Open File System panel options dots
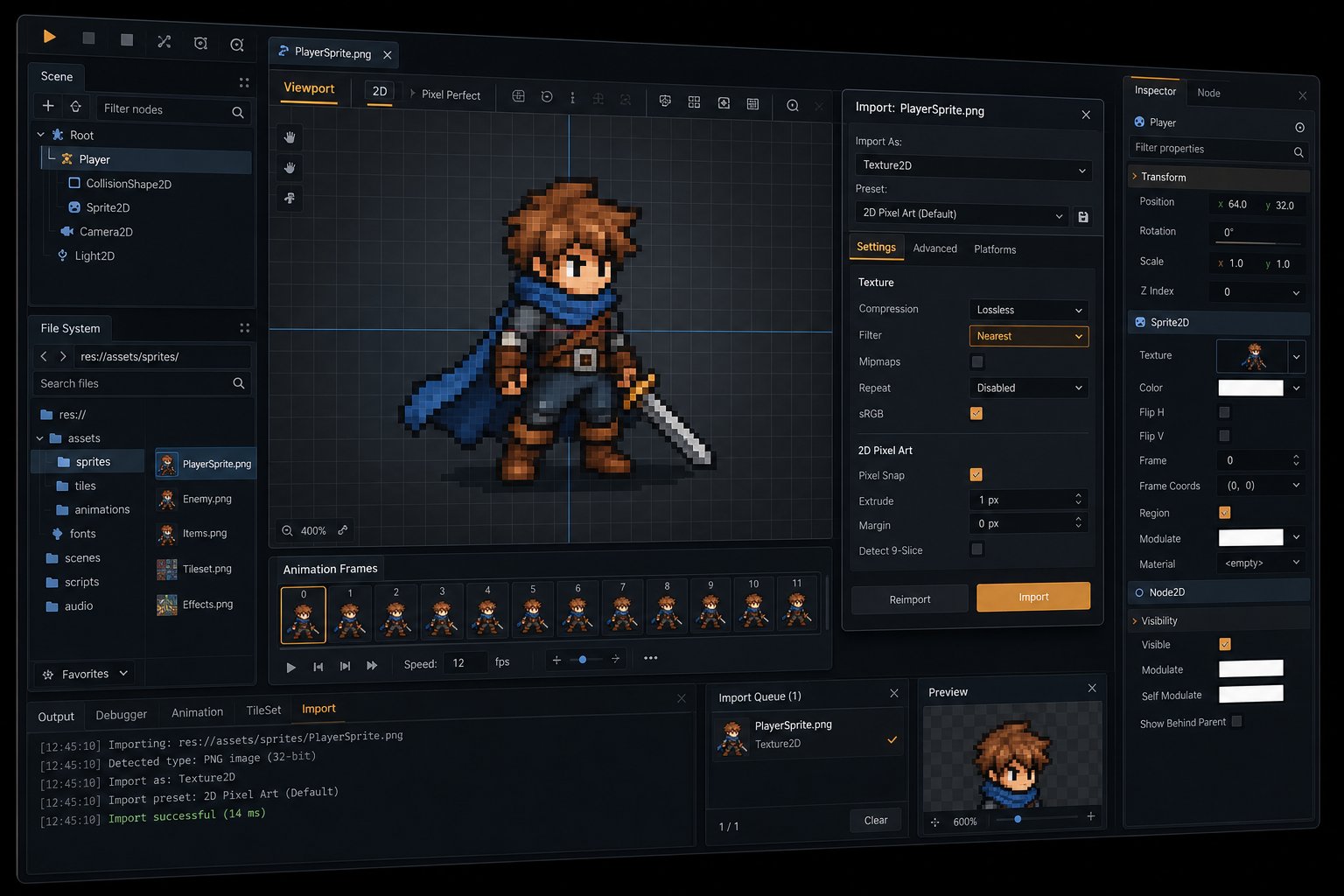1344x896 pixels. [x=244, y=328]
